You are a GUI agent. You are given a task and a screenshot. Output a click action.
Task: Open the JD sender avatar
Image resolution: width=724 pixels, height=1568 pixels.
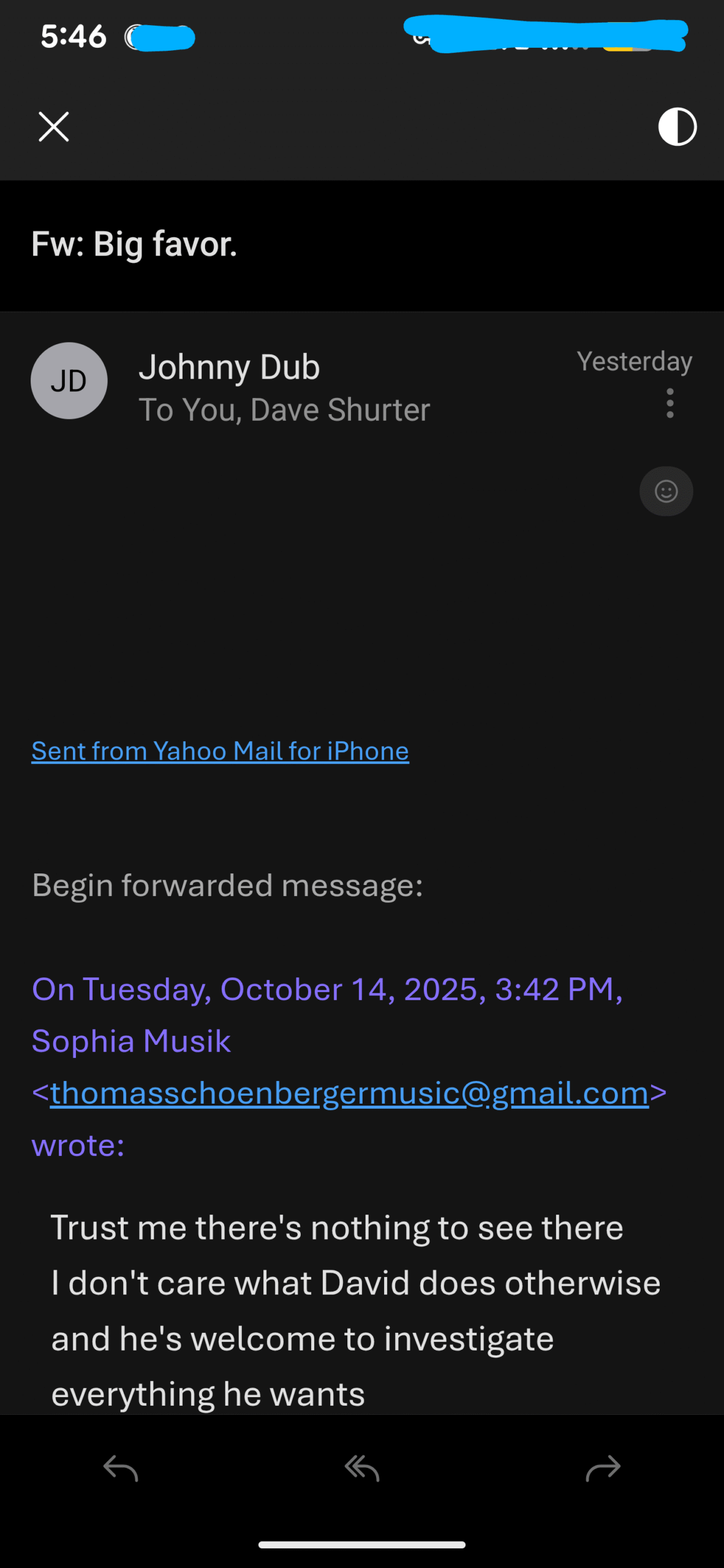[x=69, y=381]
